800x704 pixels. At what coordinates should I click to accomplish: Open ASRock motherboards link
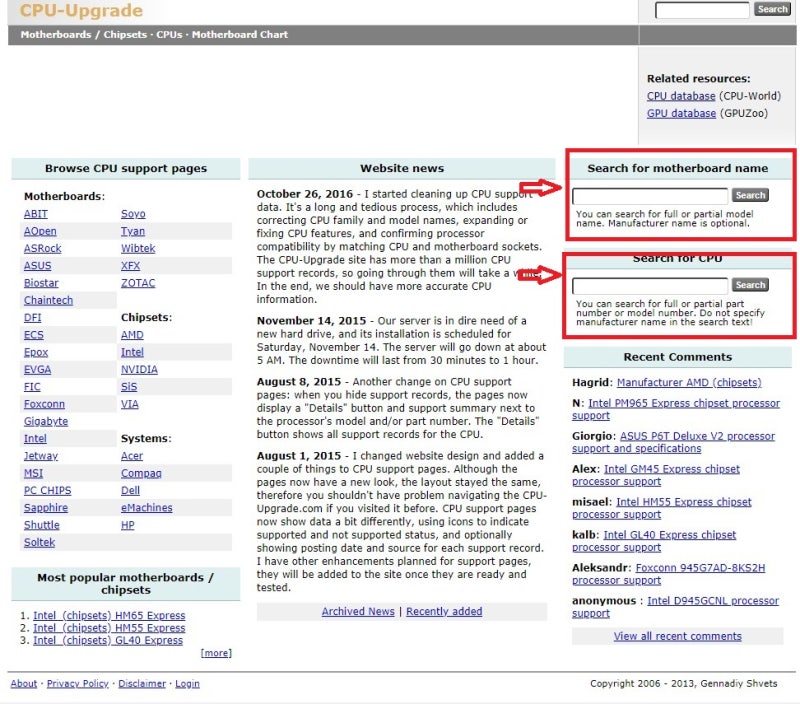(42, 248)
